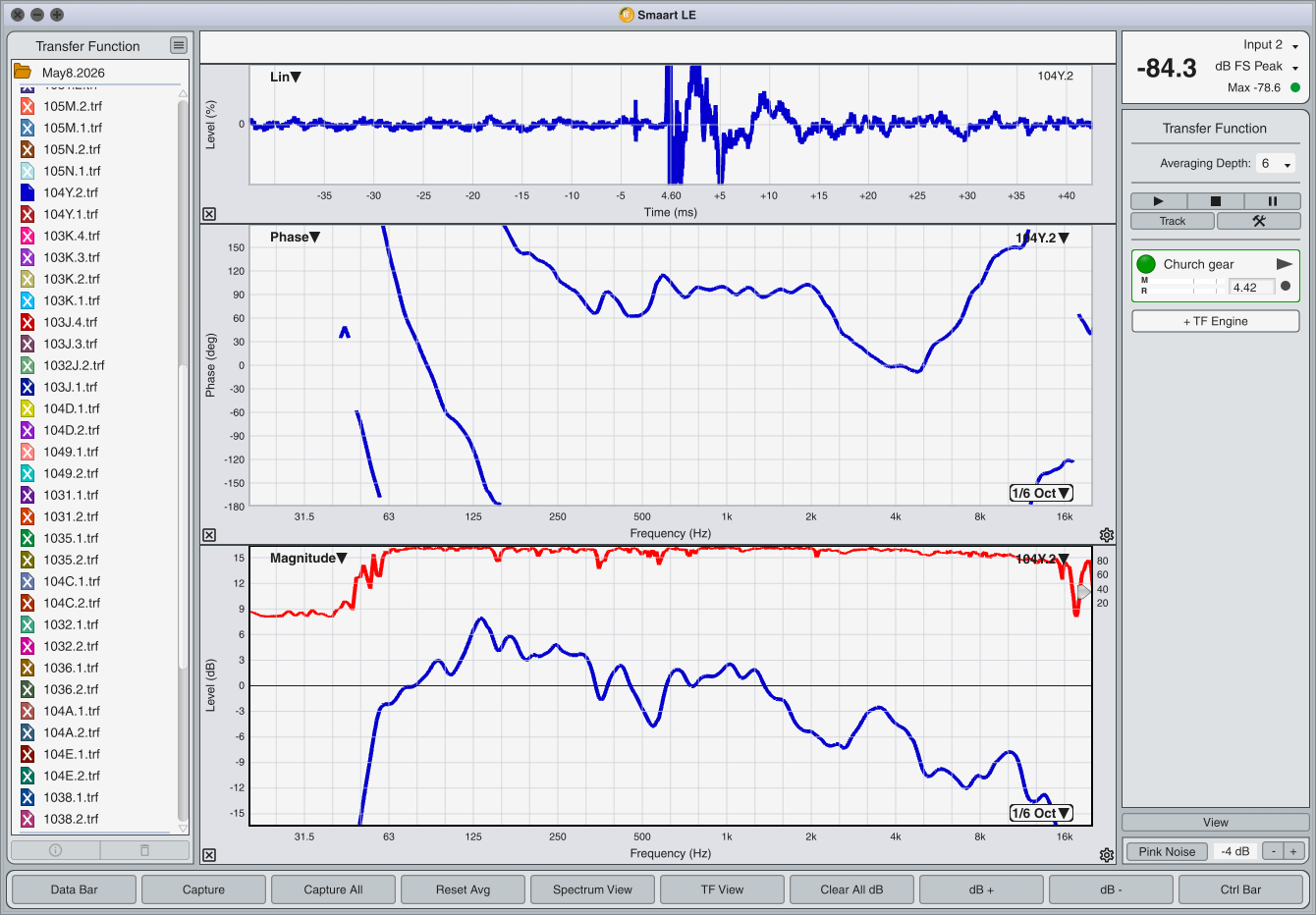
Task: Stop all measurements with the square button
Action: point(1216,201)
